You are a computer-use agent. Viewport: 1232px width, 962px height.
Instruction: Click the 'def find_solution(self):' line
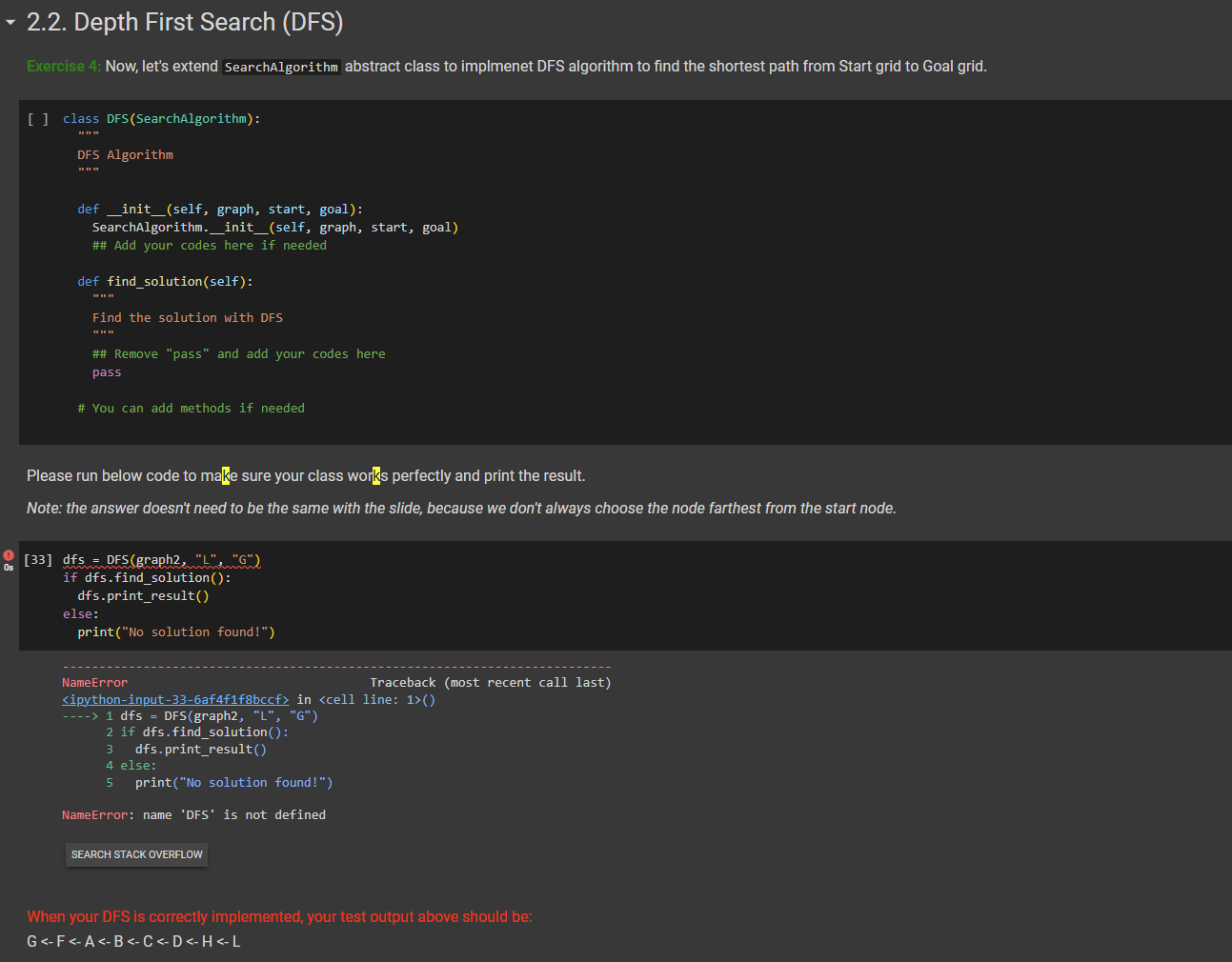click(166, 282)
